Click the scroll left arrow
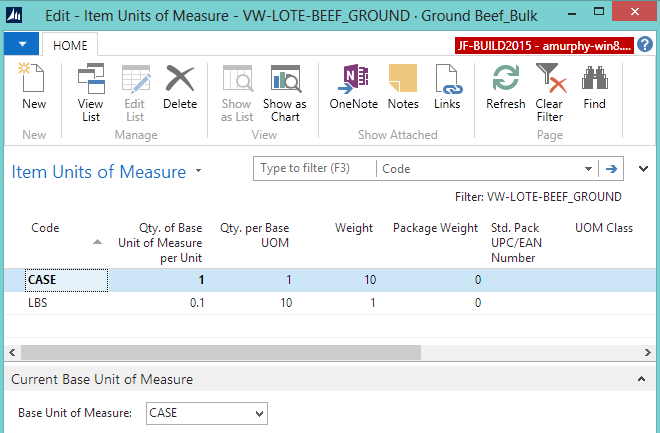660x433 pixels. click(x=12, y=353)
